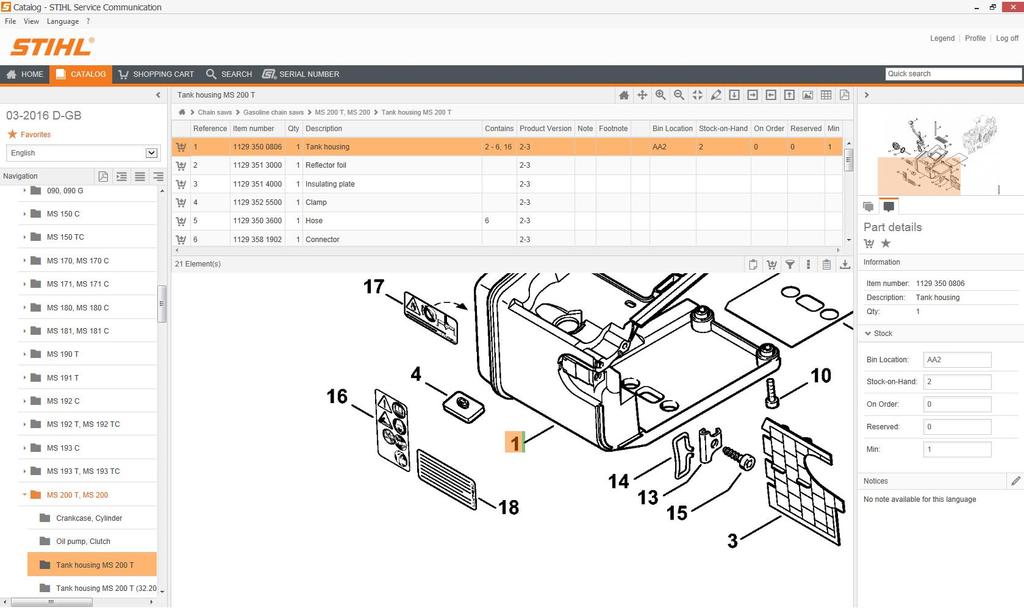This screenshot has width=1024, height=608.
Task: Select Oil pump, Clutch tree item
Action: point(83,541)
